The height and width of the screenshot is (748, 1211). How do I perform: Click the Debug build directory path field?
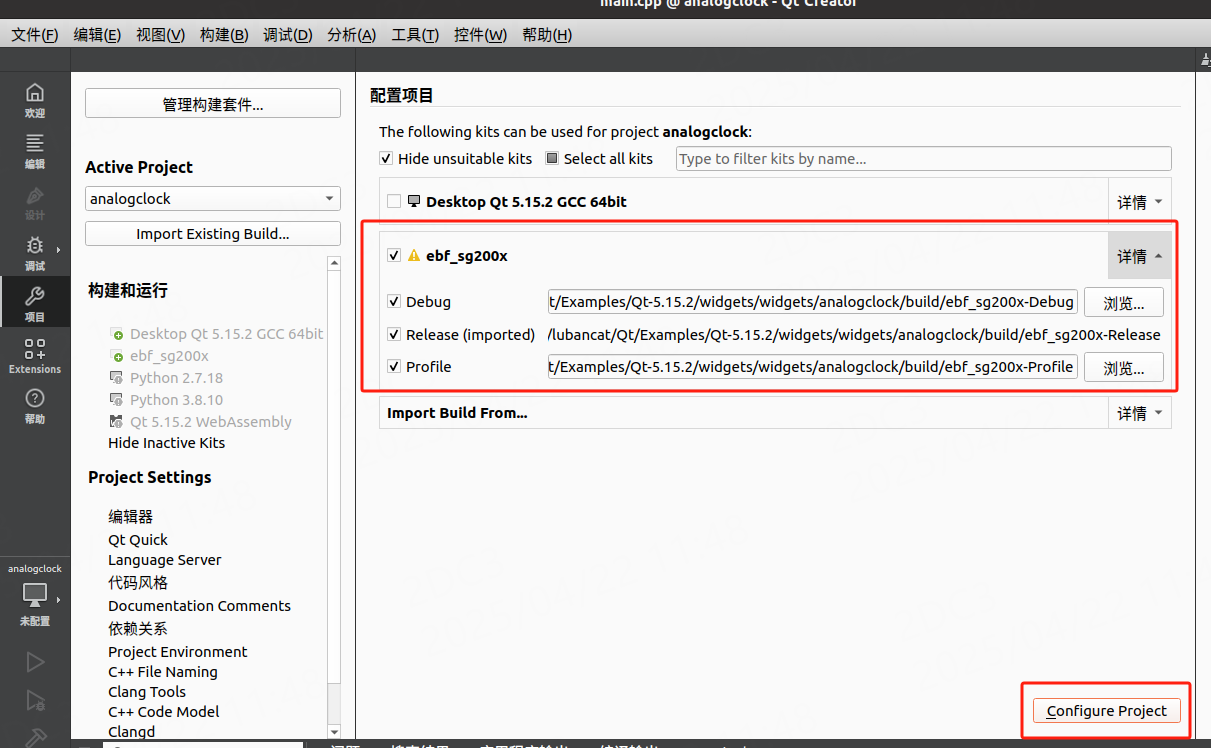click(812, 302)
